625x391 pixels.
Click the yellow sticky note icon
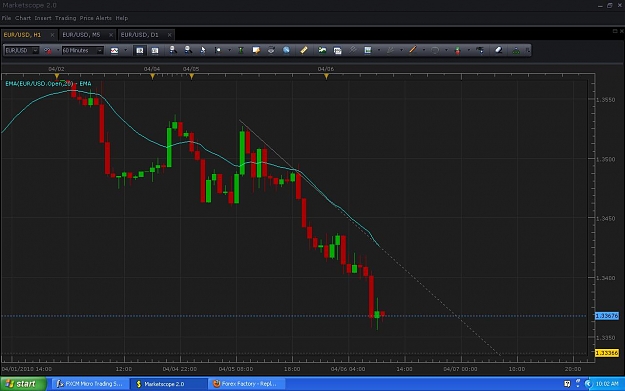coord(256,50)
